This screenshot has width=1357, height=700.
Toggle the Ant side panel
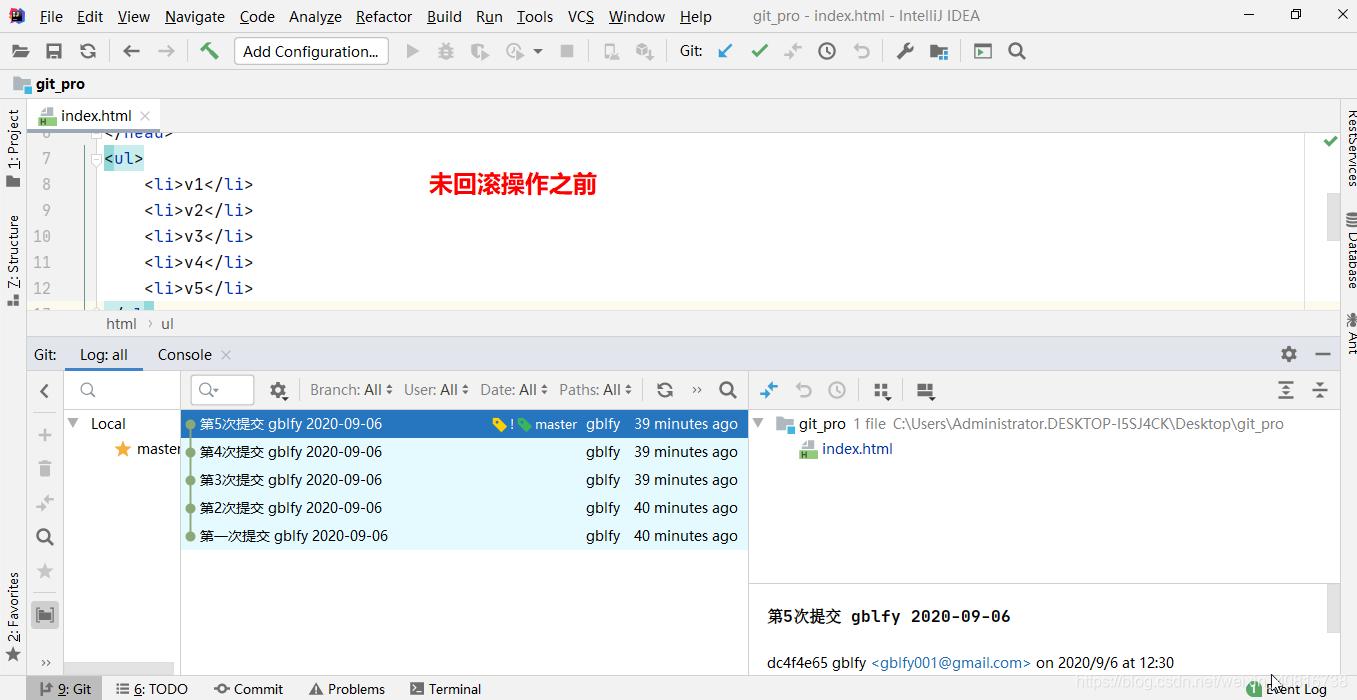pyautogui.click(x=1351, y=333)
